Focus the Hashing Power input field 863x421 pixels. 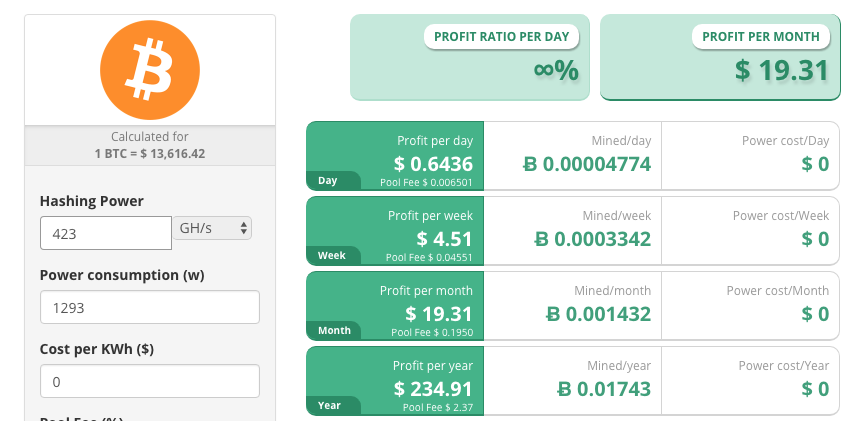tap(106, 233)
